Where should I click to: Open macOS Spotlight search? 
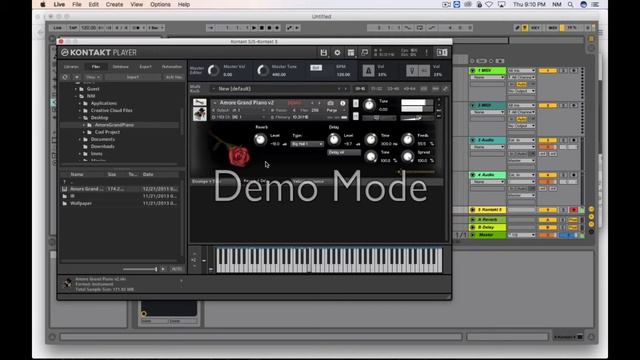click(x=570, y=4)
